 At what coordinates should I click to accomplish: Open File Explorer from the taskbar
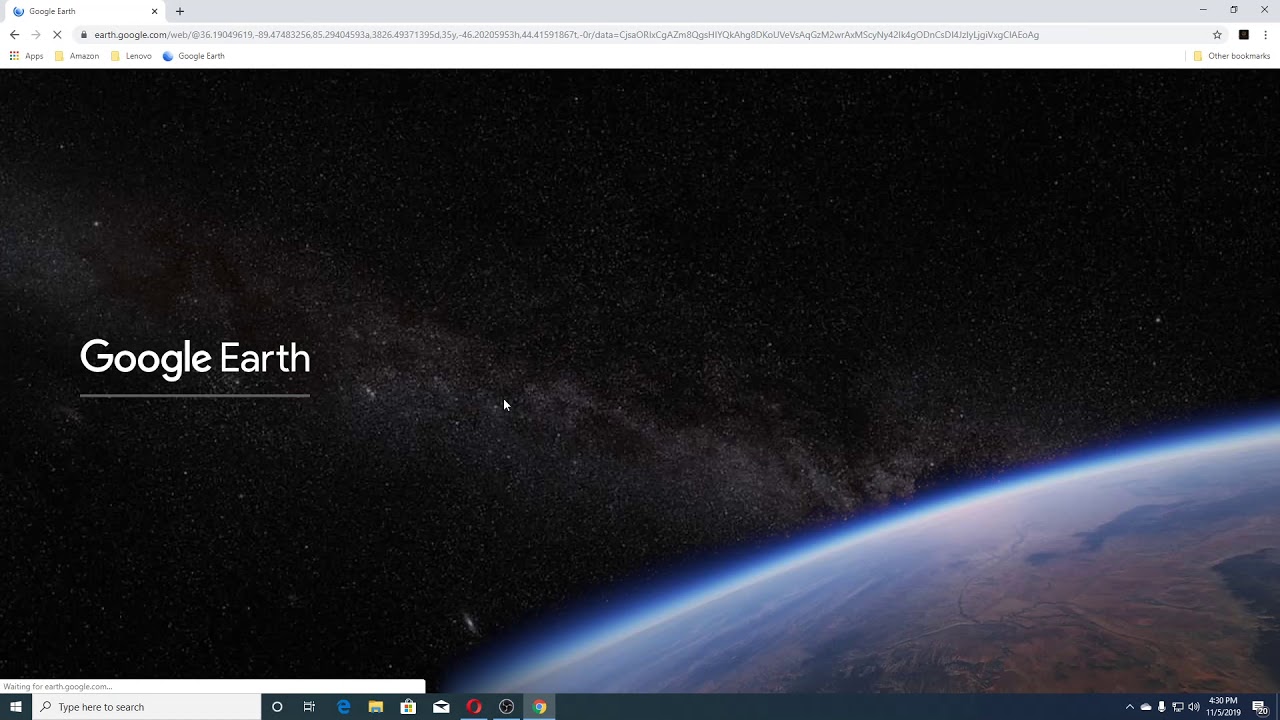tap(376, 707)
